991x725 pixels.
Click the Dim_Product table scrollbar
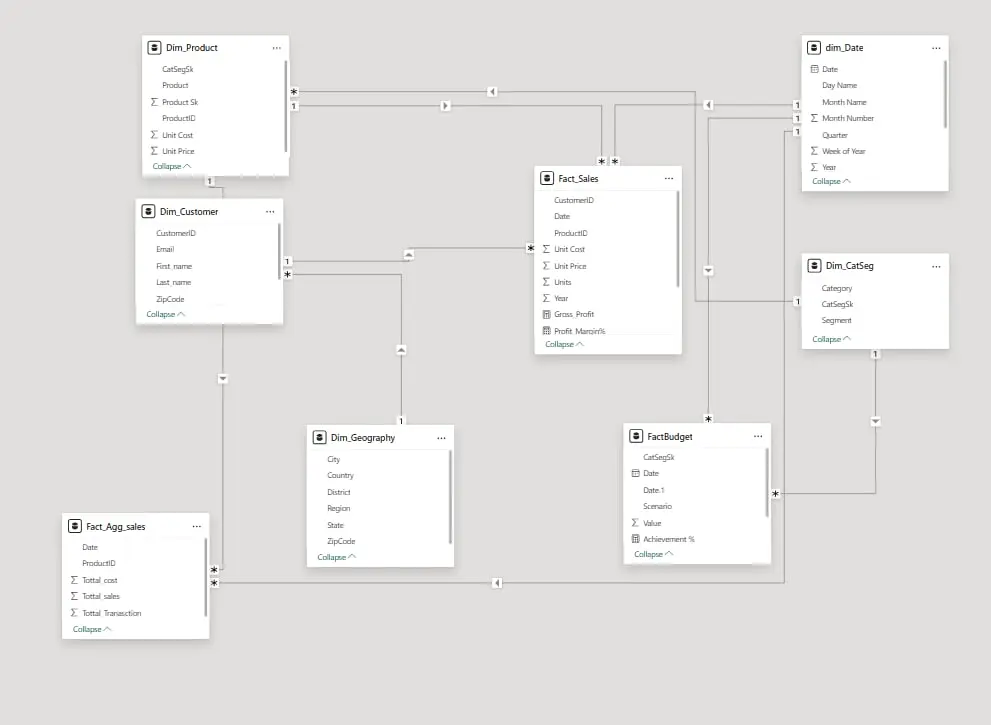(286, 106)
